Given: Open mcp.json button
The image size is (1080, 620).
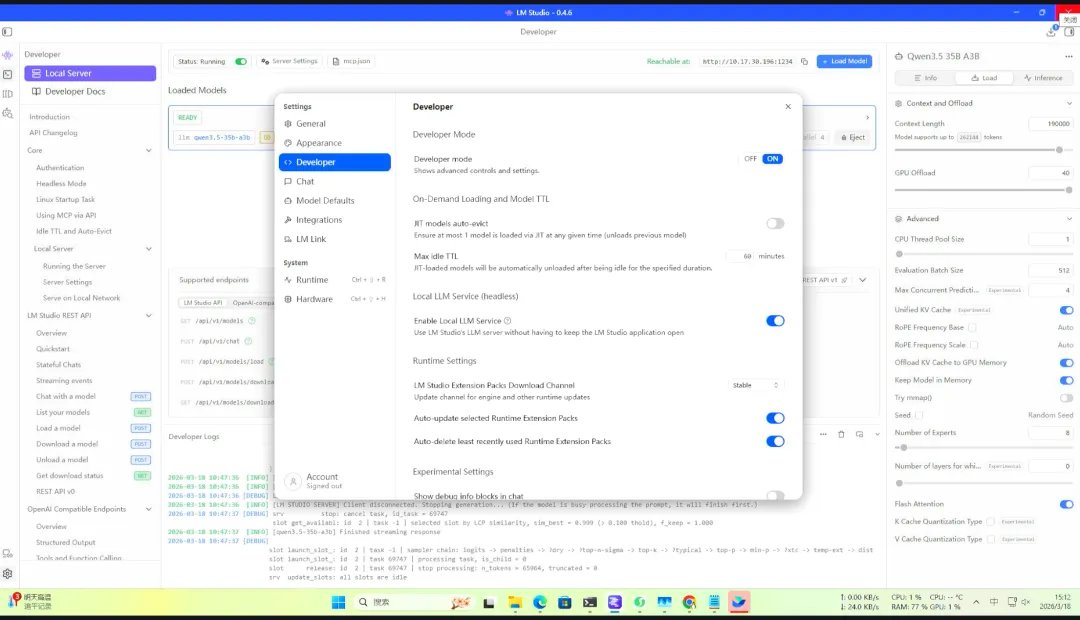Looking at the screenshot, I should coord(352,61).
